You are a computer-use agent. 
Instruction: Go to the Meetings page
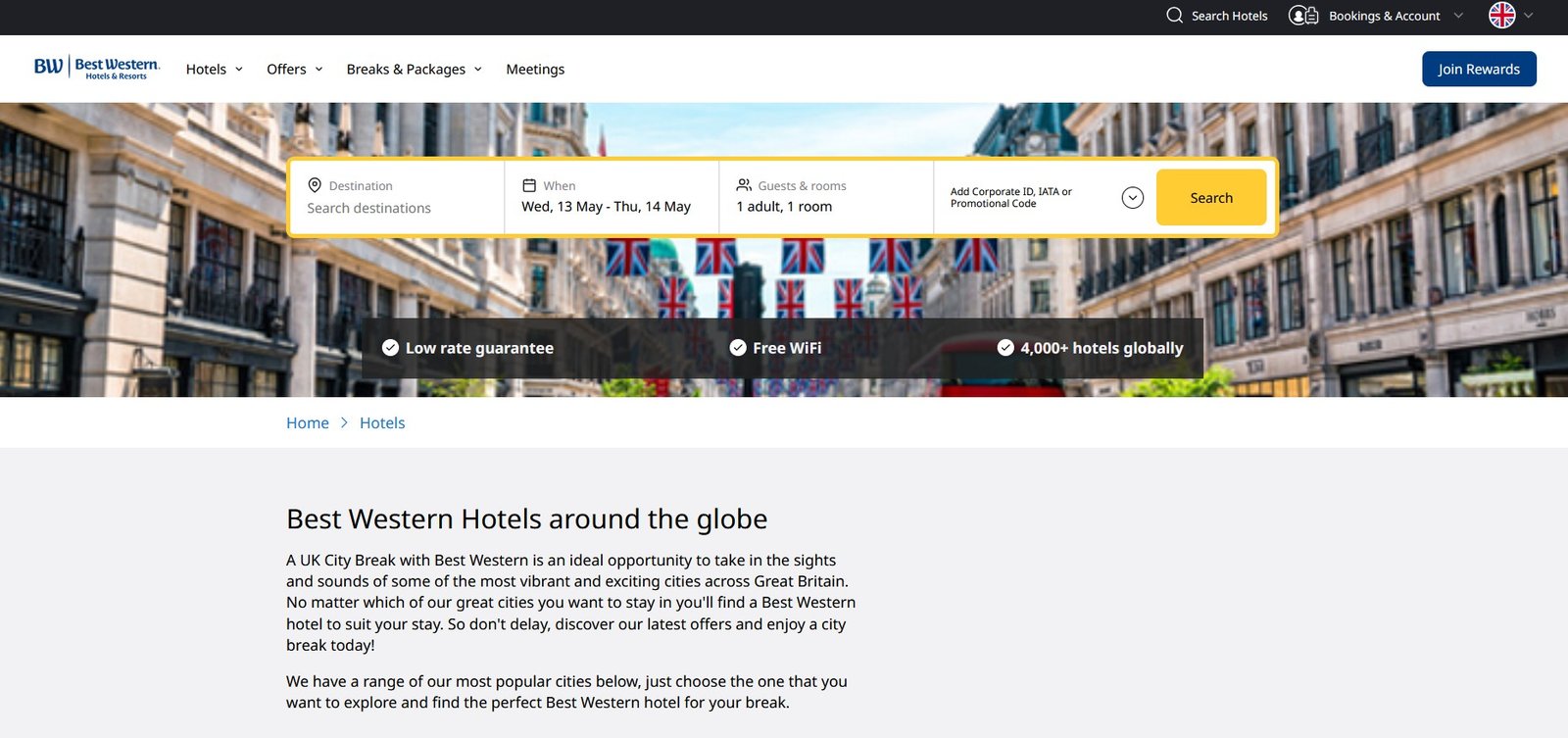535,70
